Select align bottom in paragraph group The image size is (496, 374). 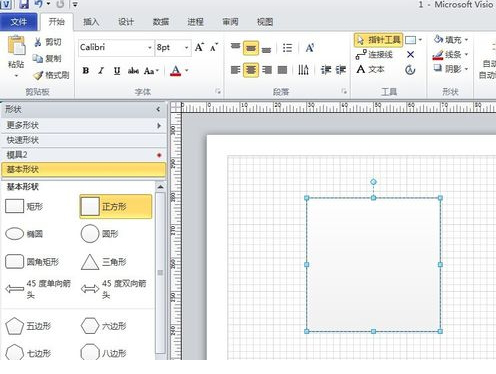click(266, 49)
